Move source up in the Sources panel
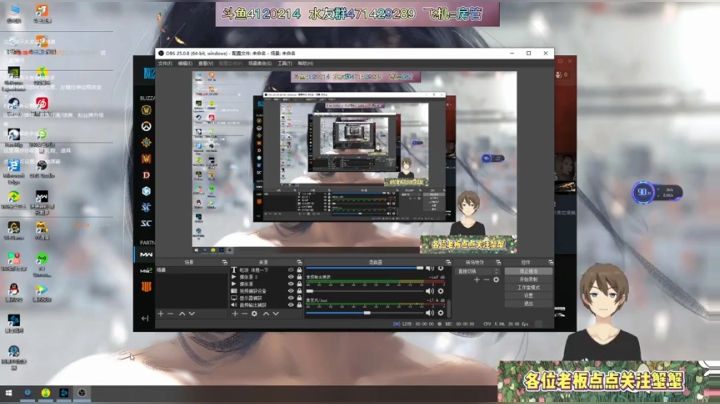This screenshot has height=404, width=720. pos(266,314)
